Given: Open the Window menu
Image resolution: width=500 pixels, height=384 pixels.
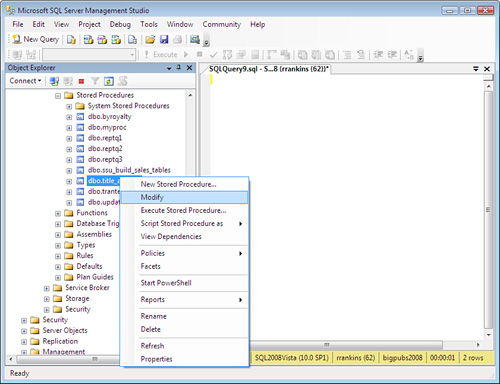Looking at the screenshot, I should click(x=180, y=24).
